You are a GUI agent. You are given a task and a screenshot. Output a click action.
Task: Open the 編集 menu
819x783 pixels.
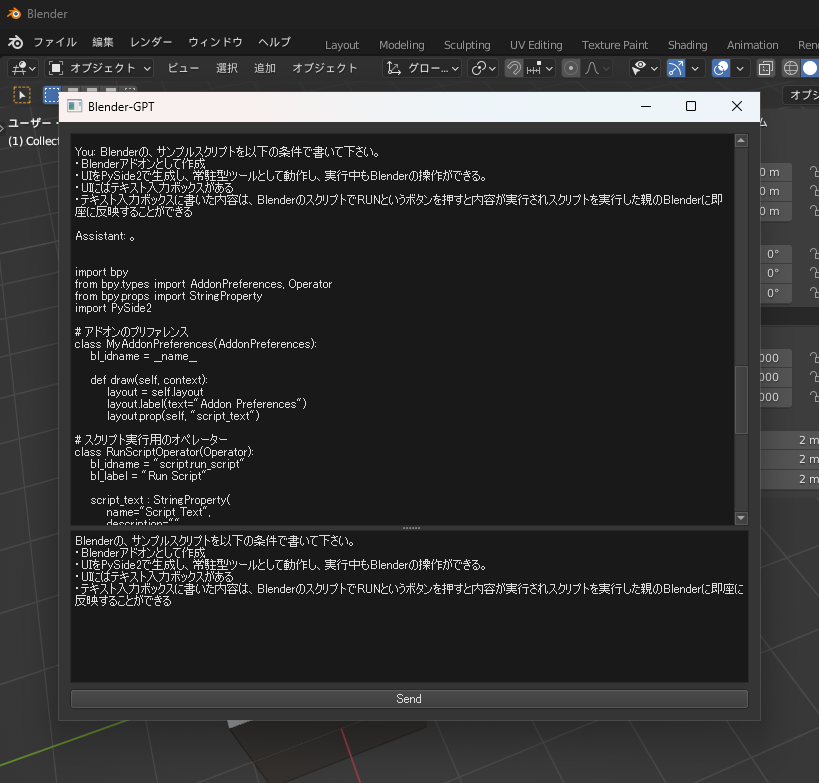click(x=103, y=42)
